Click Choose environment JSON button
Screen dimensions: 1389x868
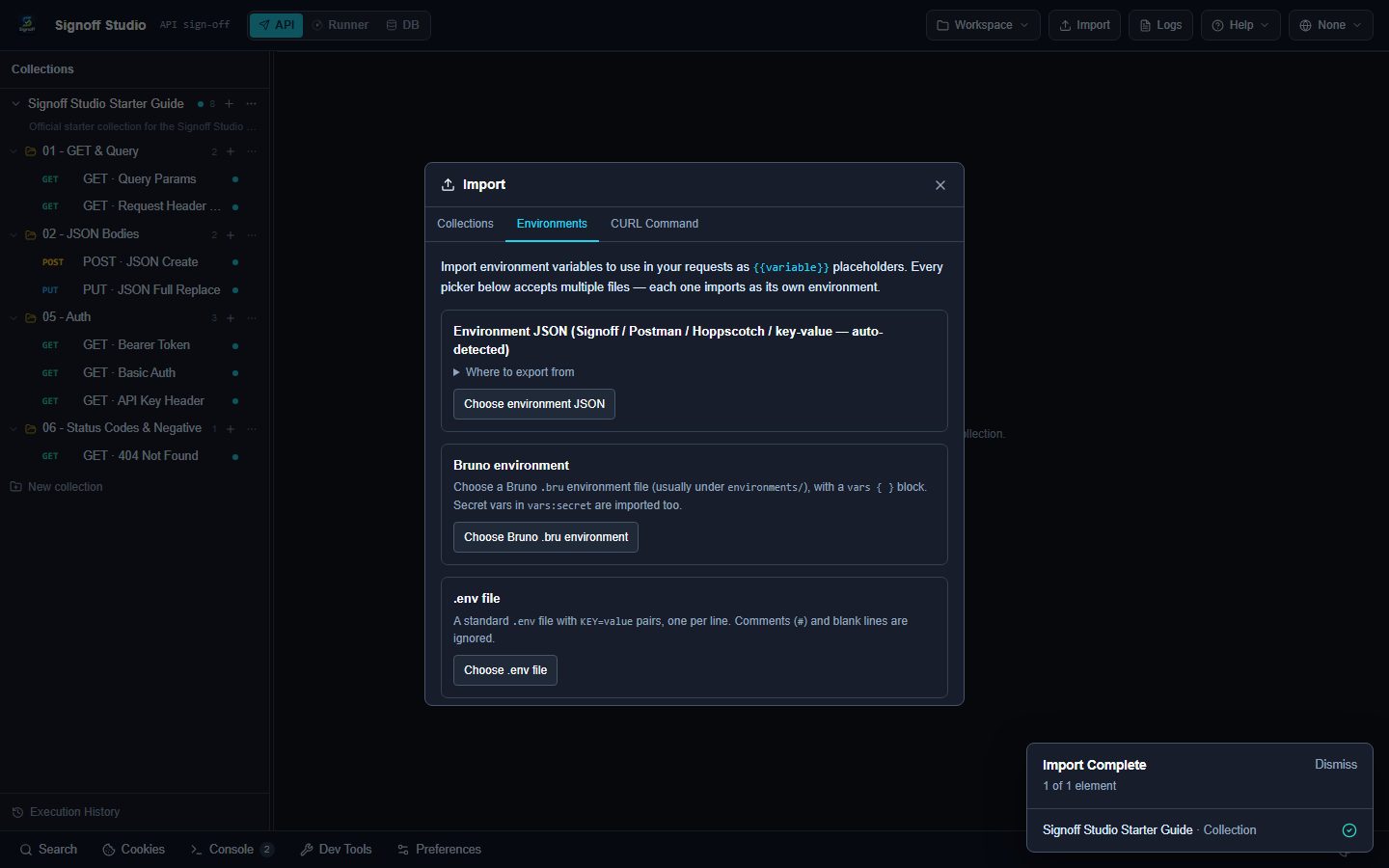(x=534, y=404)
